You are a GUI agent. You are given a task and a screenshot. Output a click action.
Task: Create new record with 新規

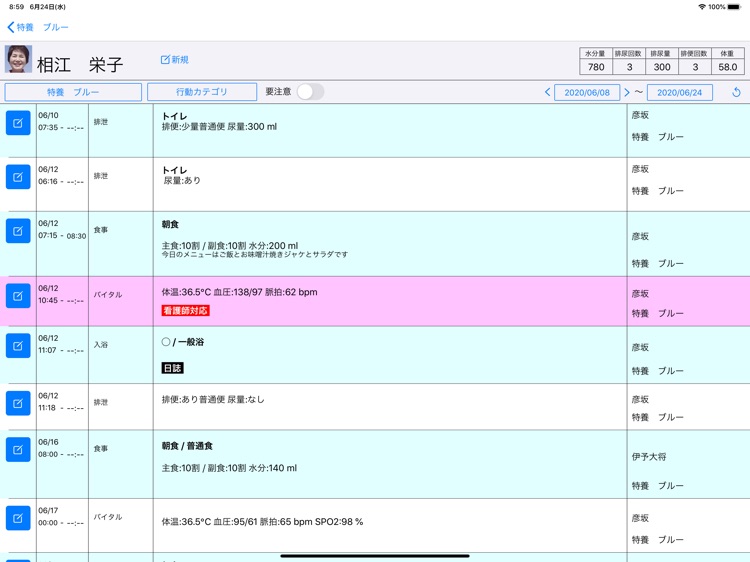(175, 60)
